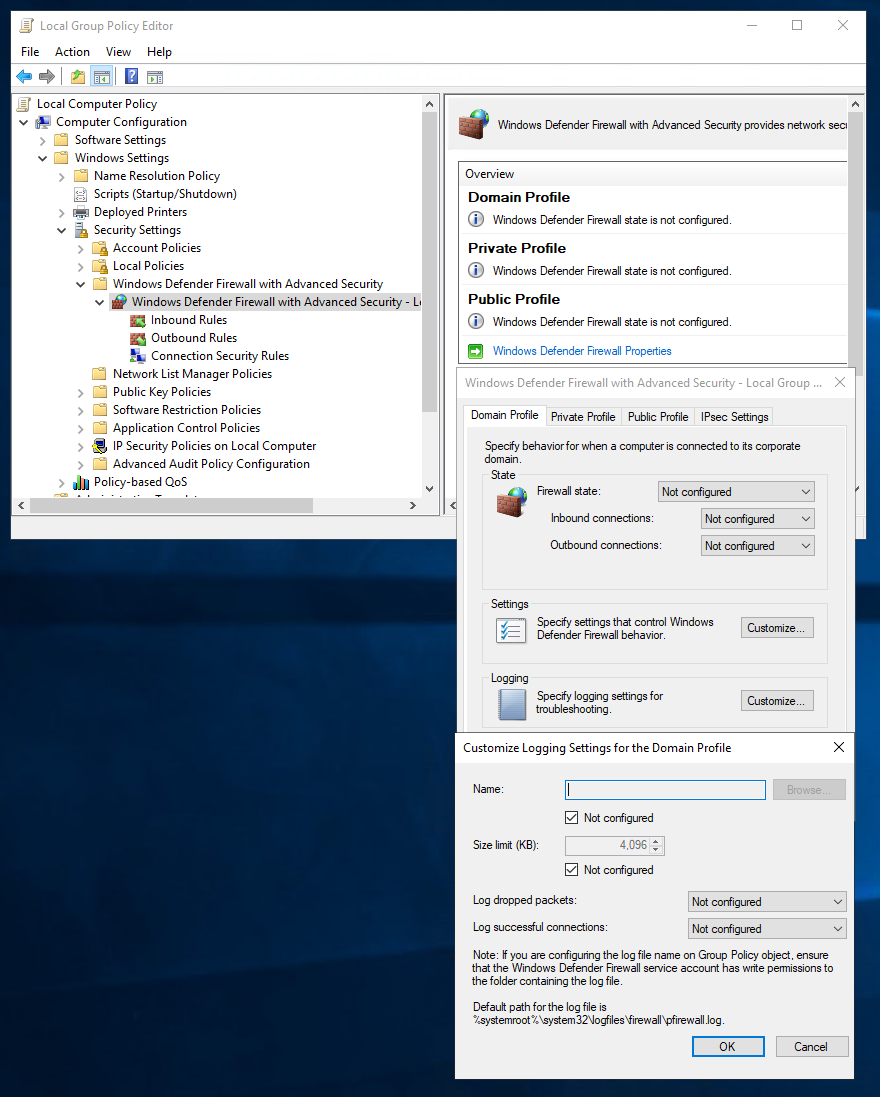The width and height of the screenshot is (880, 1097).
Task: Uncheck Not configured under the Name field
Action: coord(572,818)
